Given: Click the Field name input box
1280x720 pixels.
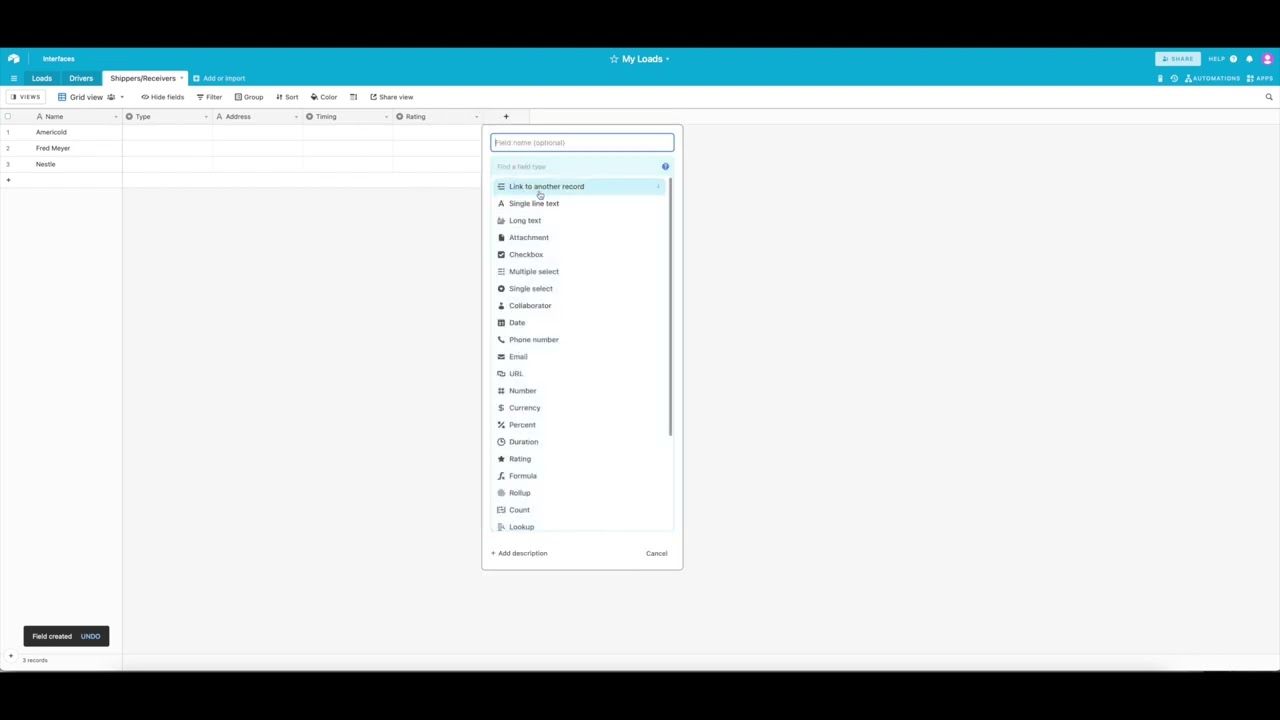Looking at the screenshot, I should click(x=582, y=143).
